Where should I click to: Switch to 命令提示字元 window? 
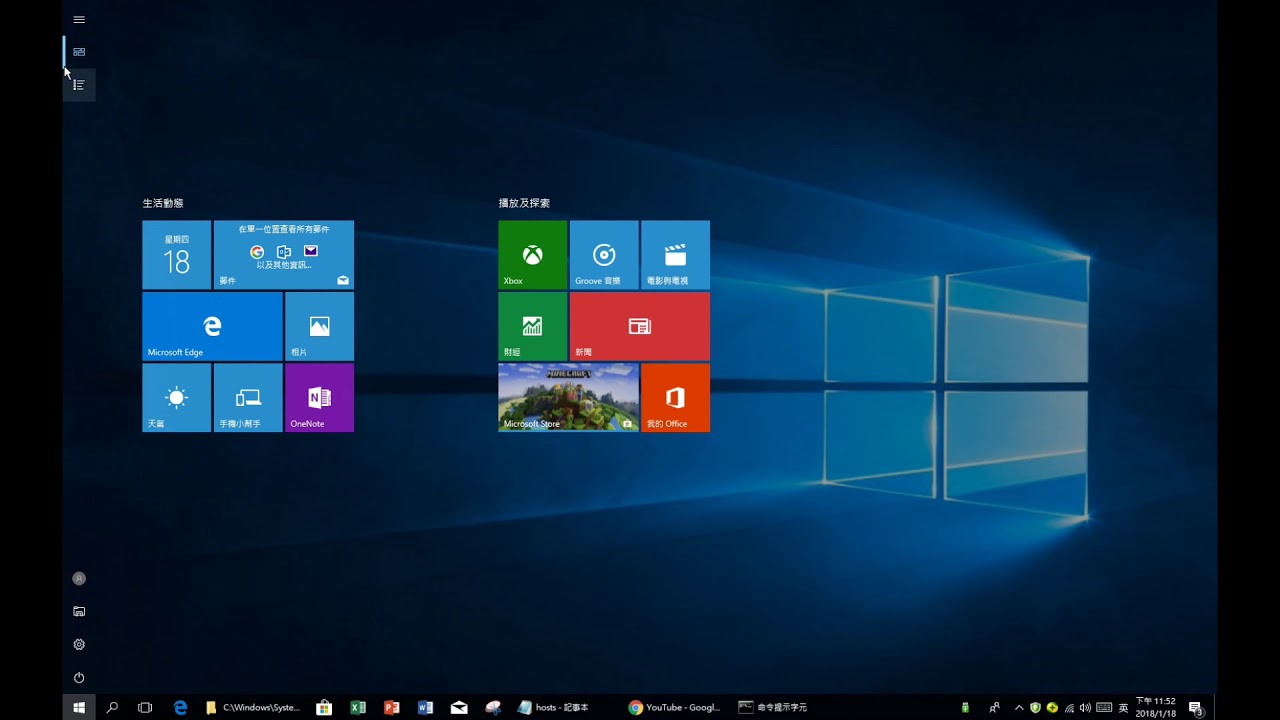pos(773,707)
